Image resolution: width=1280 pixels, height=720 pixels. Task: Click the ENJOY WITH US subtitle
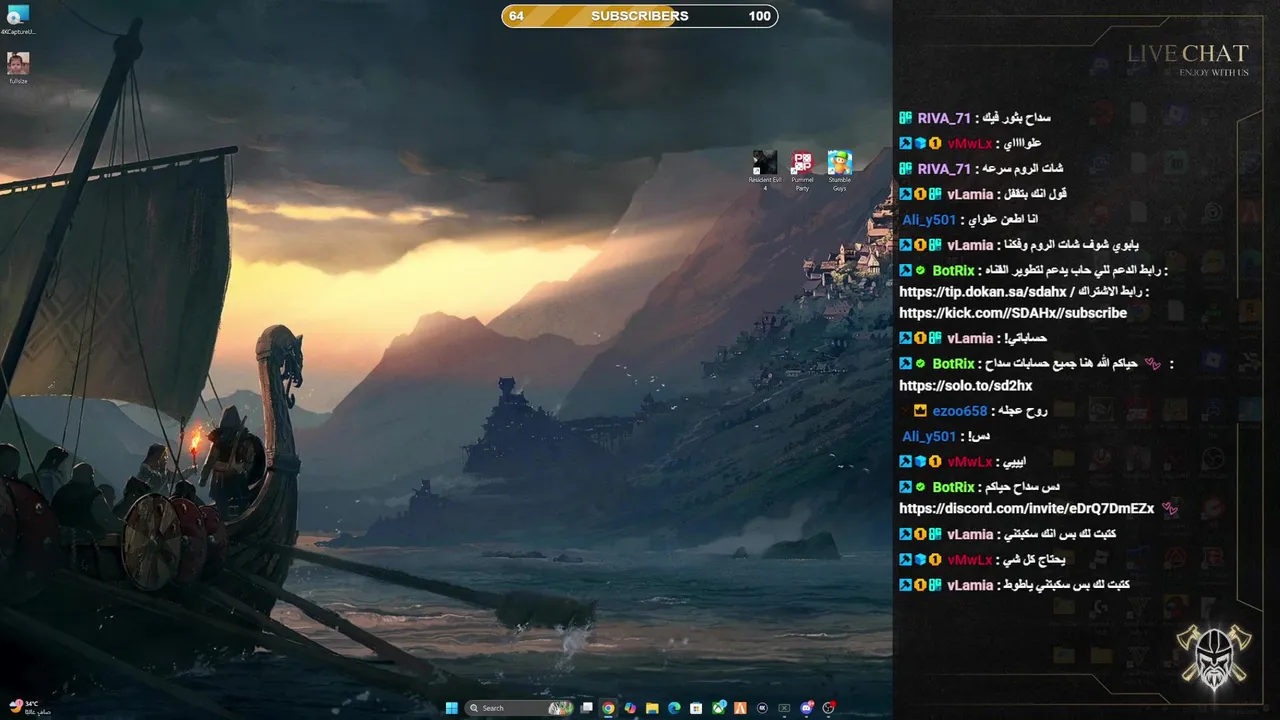[x=1214, y=72]
